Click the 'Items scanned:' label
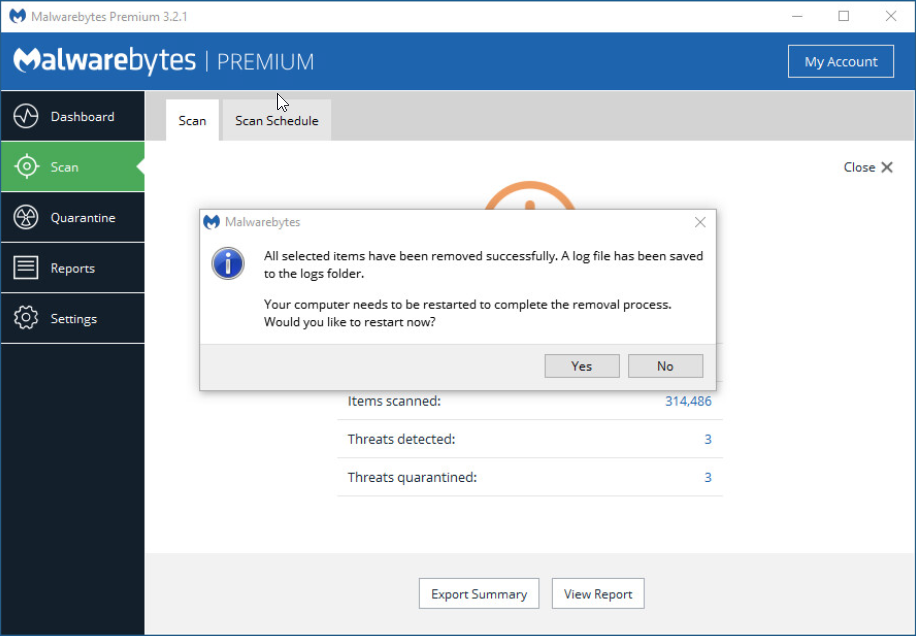 tap(394, 401)
